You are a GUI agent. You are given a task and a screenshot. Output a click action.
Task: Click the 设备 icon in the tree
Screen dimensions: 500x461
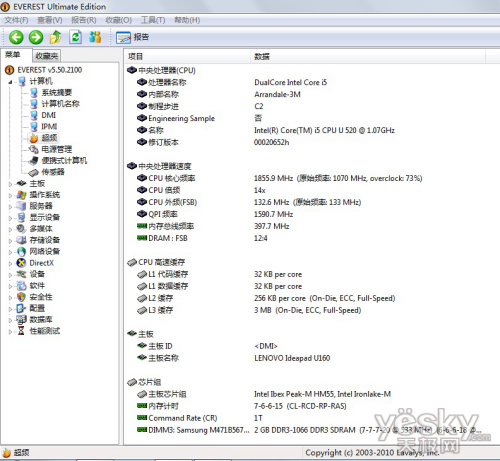coord(21,274)
